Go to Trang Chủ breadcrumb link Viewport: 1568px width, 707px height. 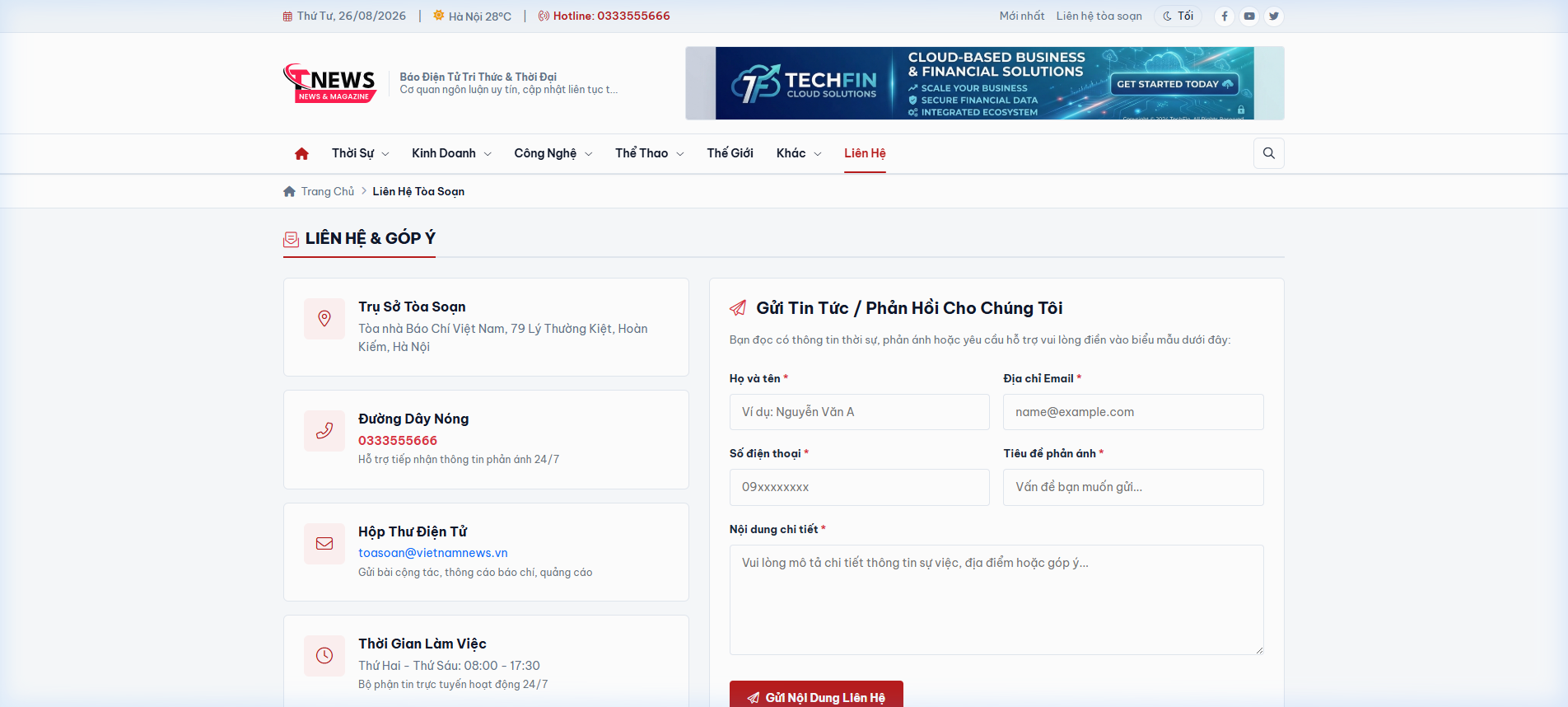328,191
